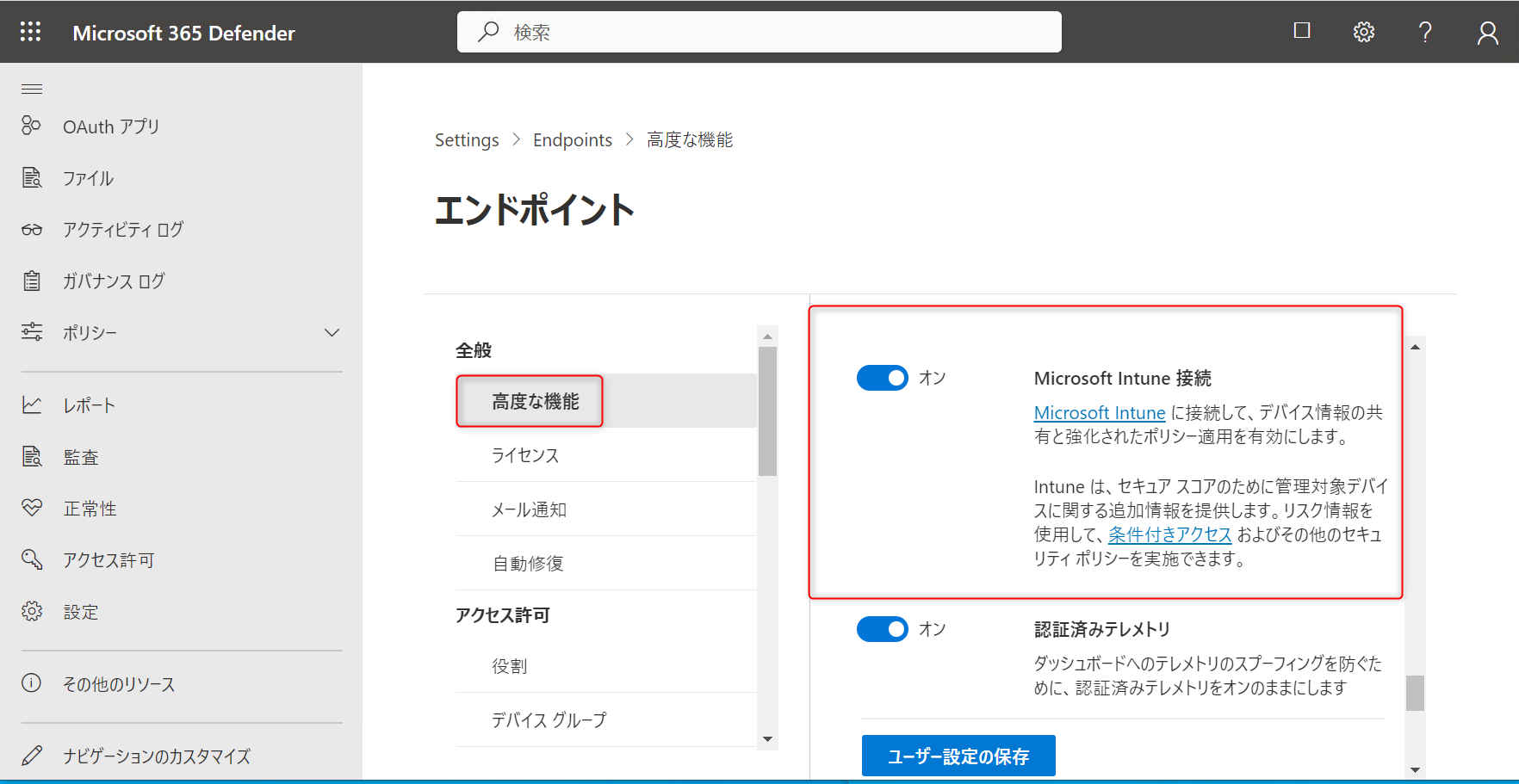Image resolution: width=1519 pixels, height=784 pixels.
Task: Toggle the 認証済みテレメトリ switch
Action: (x=882, y=629)
